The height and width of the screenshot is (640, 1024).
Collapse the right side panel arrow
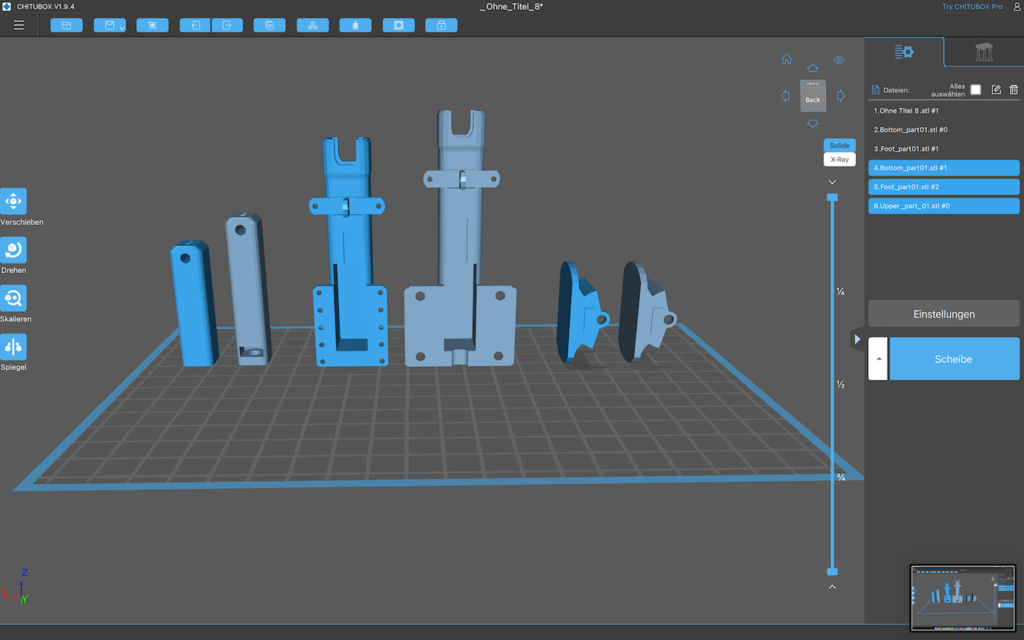pyautogui.click(x=857, y=340)
